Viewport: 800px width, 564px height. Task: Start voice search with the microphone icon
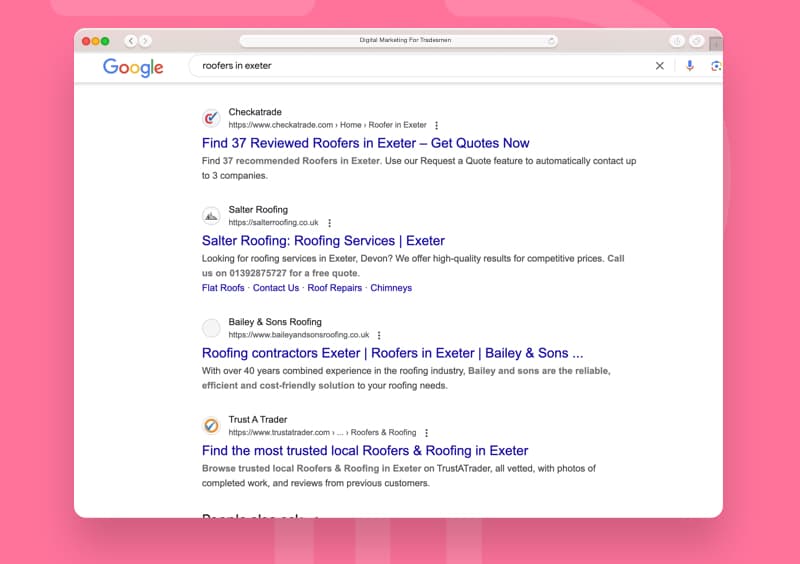pyautogui.click(x=690, y=66)
